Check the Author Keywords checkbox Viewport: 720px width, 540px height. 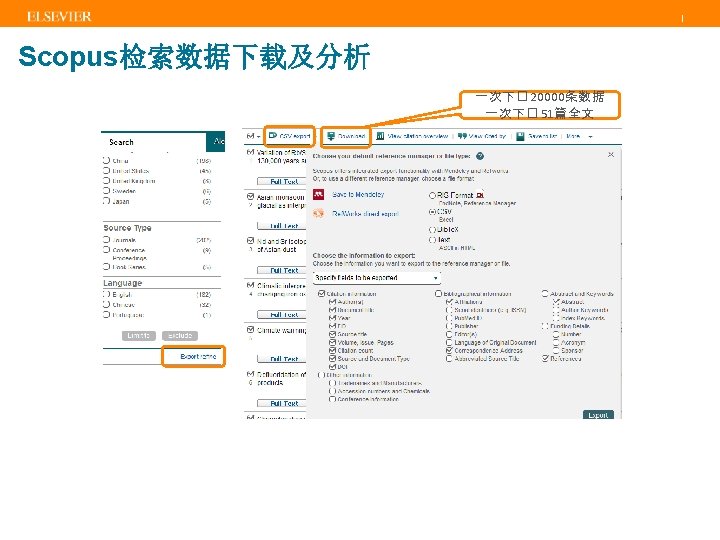(x=556, y=310)
